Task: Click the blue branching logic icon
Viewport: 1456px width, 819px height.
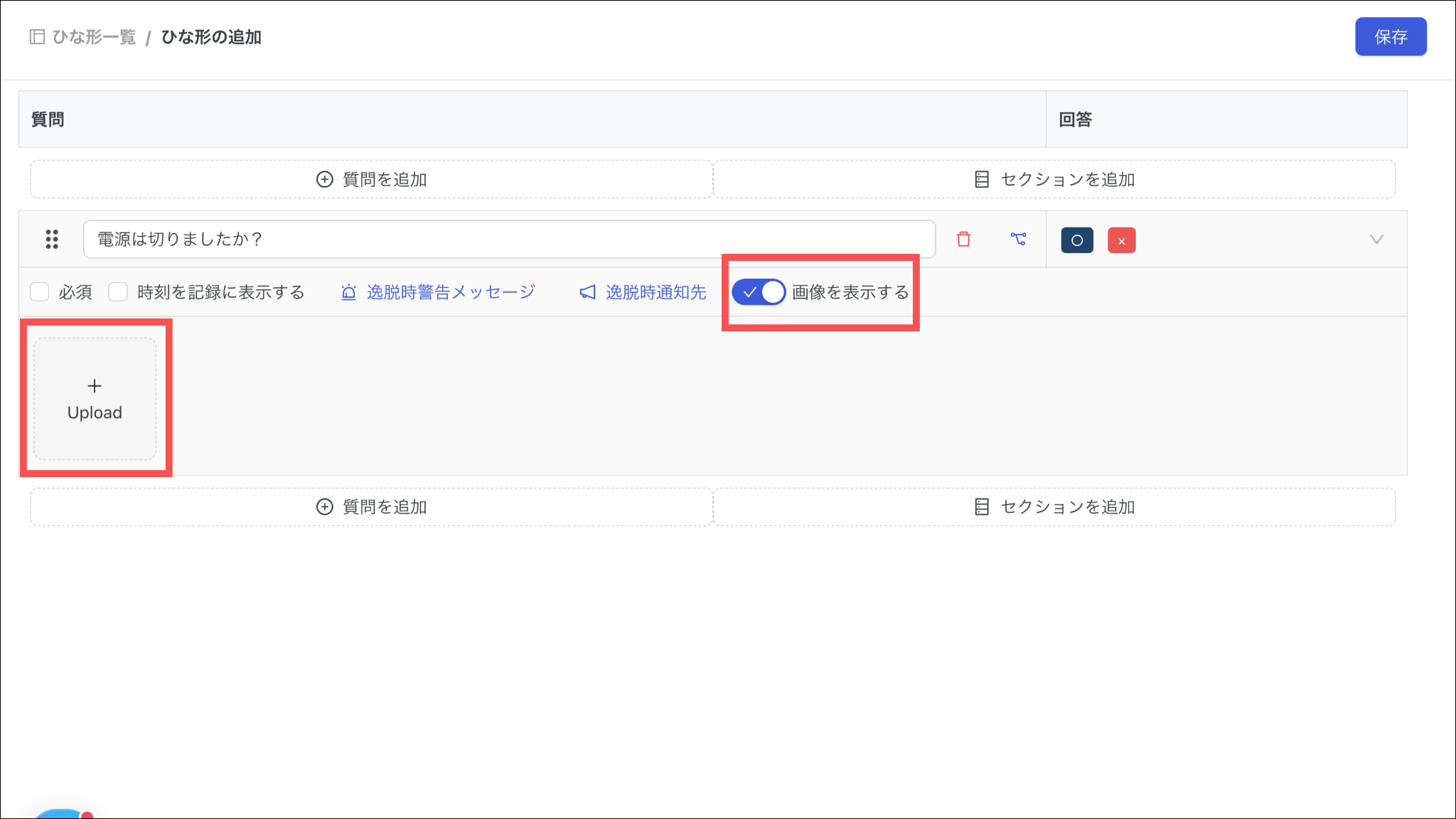Action: click(1018, 240)
